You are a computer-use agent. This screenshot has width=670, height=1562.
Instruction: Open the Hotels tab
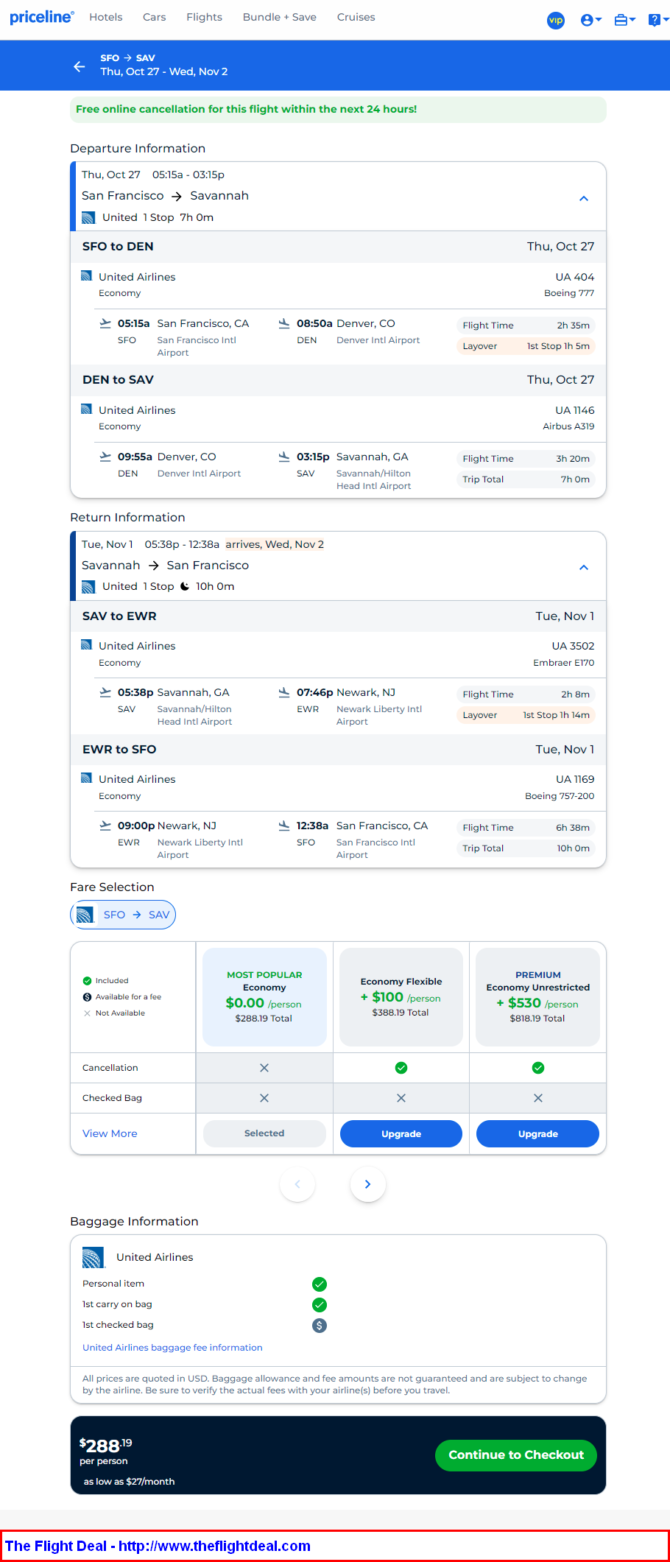(x=106, y=17)
